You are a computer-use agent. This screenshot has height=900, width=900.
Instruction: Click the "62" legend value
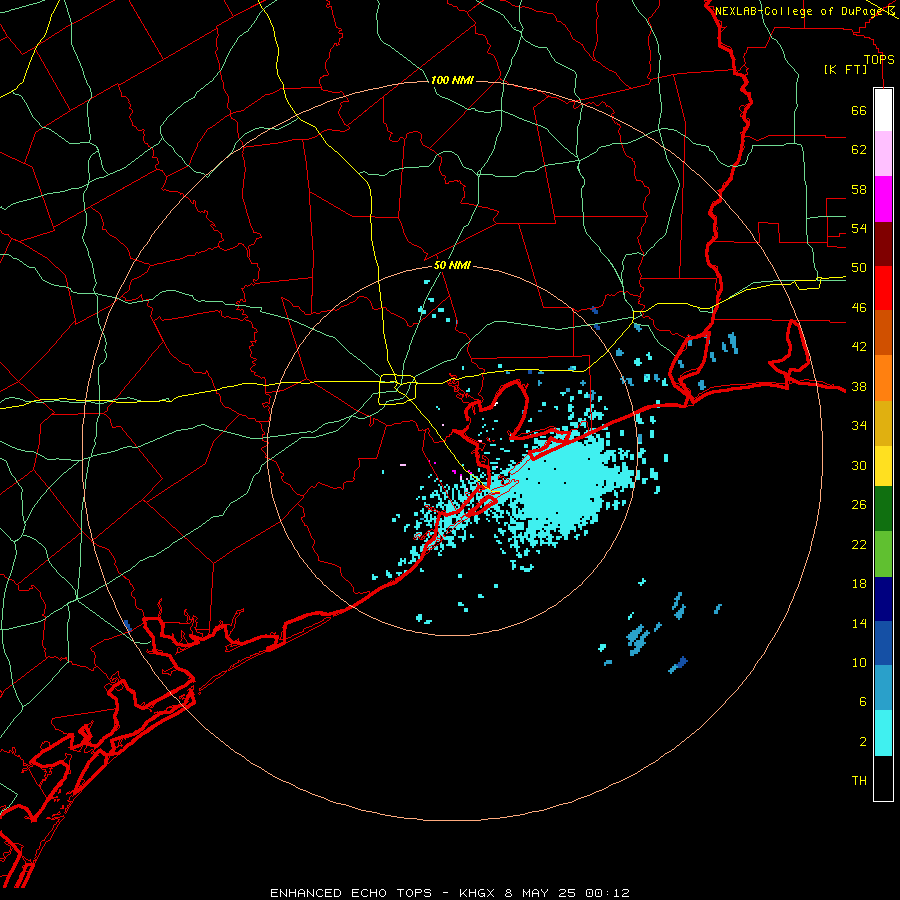(859, 150)
